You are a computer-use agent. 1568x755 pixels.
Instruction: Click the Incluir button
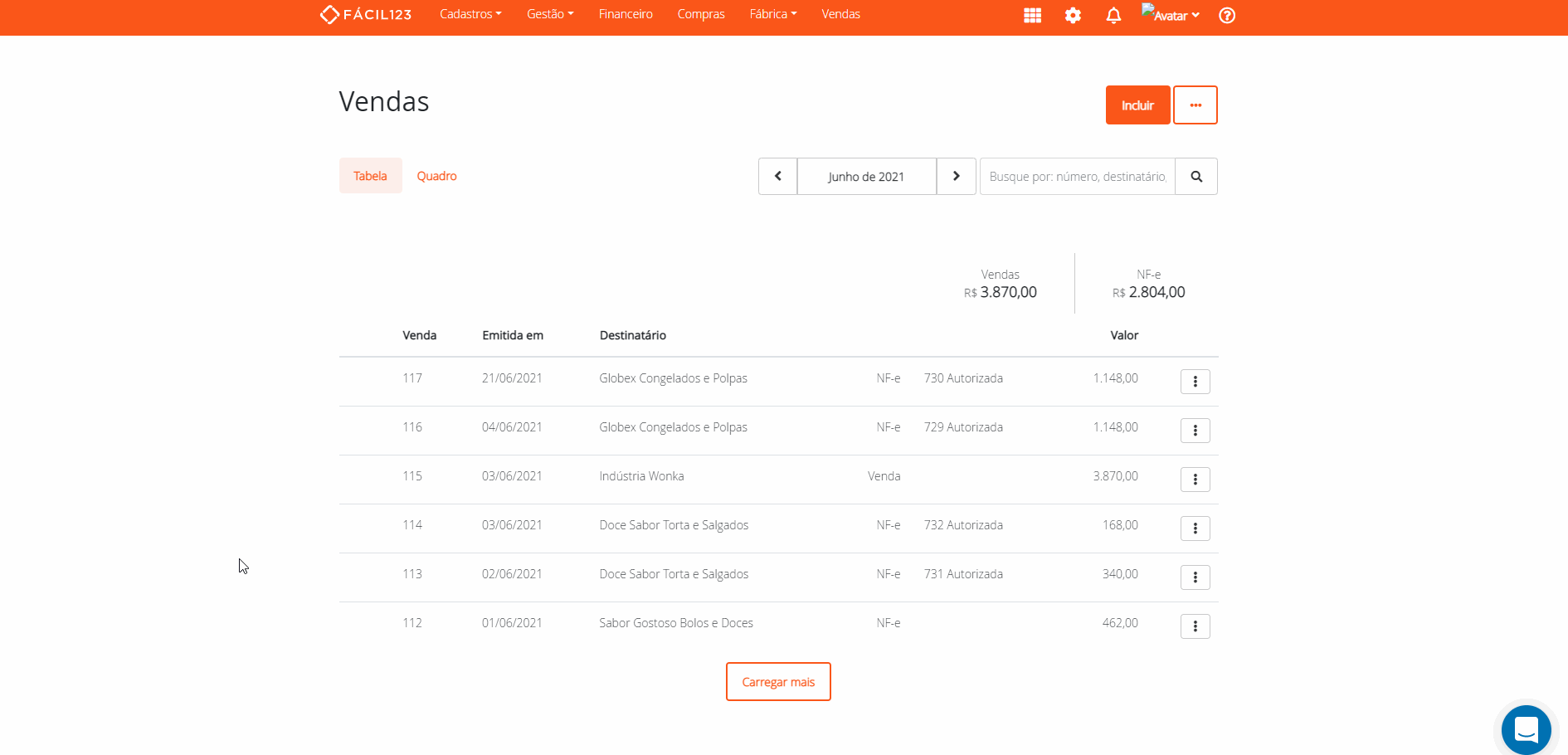point(1137,105)
